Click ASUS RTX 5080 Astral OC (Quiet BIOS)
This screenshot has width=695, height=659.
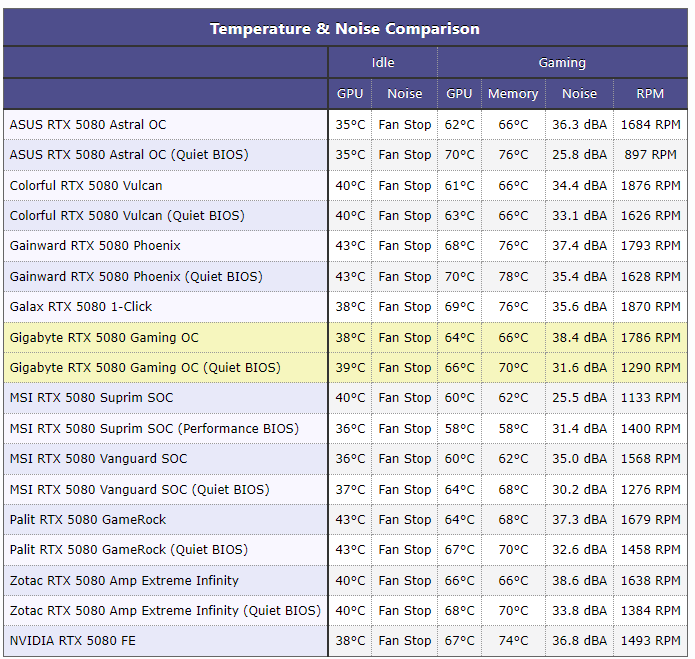tap(129, 155)
